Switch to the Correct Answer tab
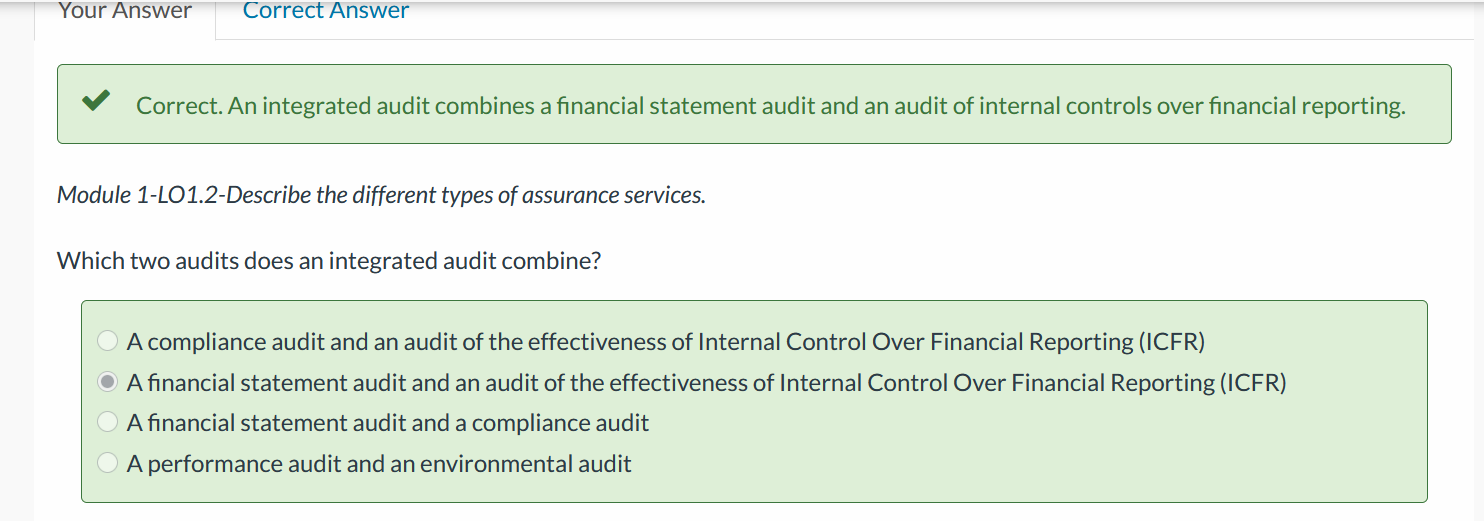The width and height of the screenshot is (1484, 521). pos(326,12)
